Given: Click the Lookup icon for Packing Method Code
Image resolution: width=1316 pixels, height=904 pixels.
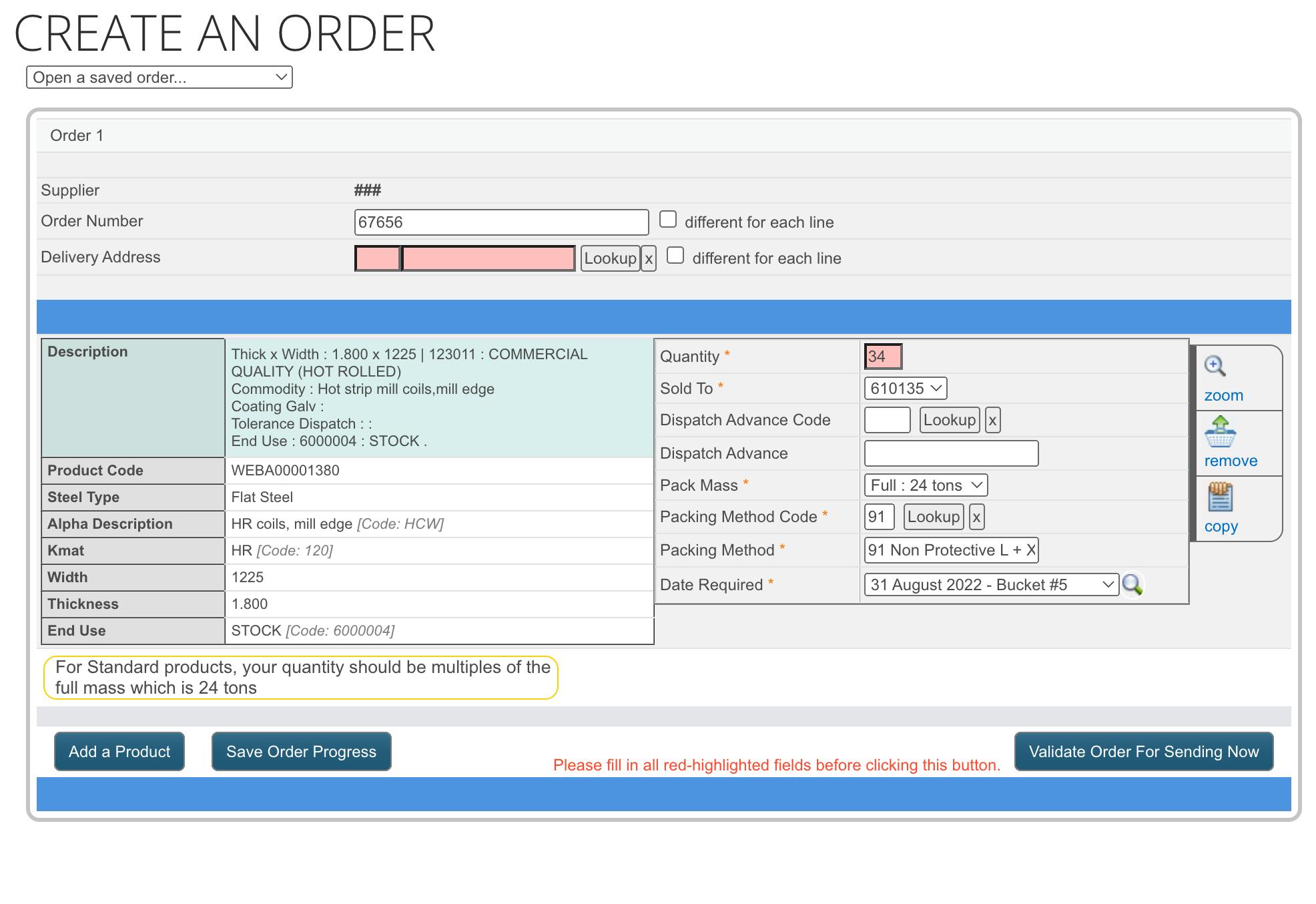Looking at the screenshot, I should pyautogui.click(x=932, y=517).
